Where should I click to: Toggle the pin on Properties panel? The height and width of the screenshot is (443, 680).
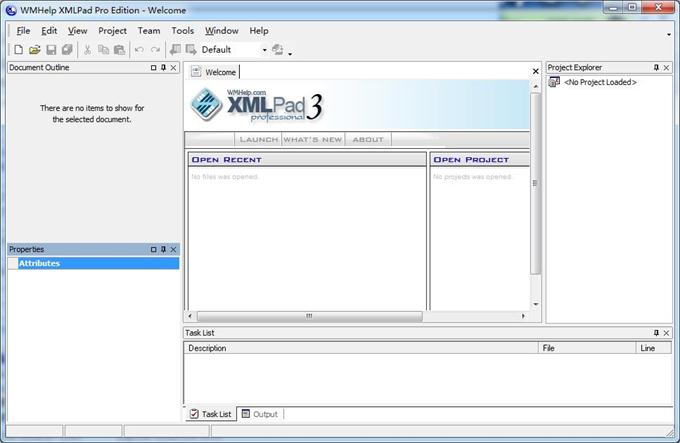[163, 249]
